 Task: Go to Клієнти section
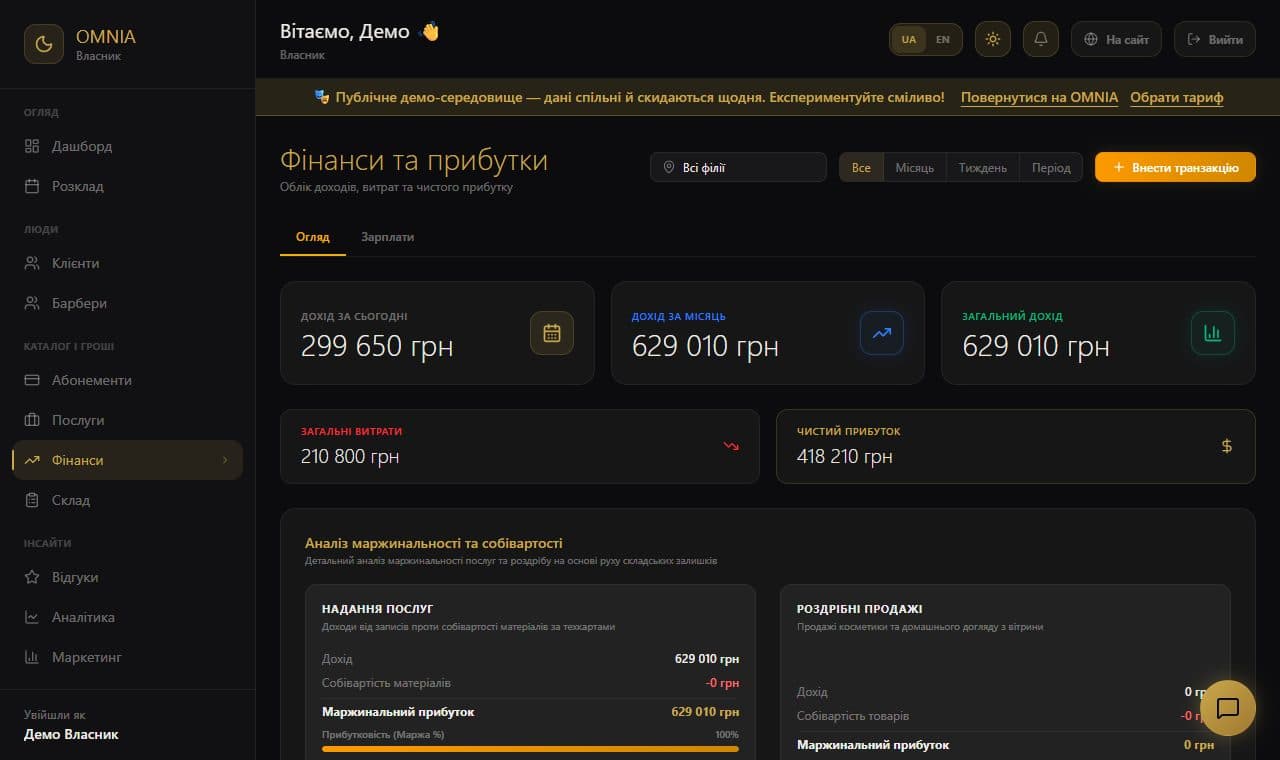(x=127, y=263)
